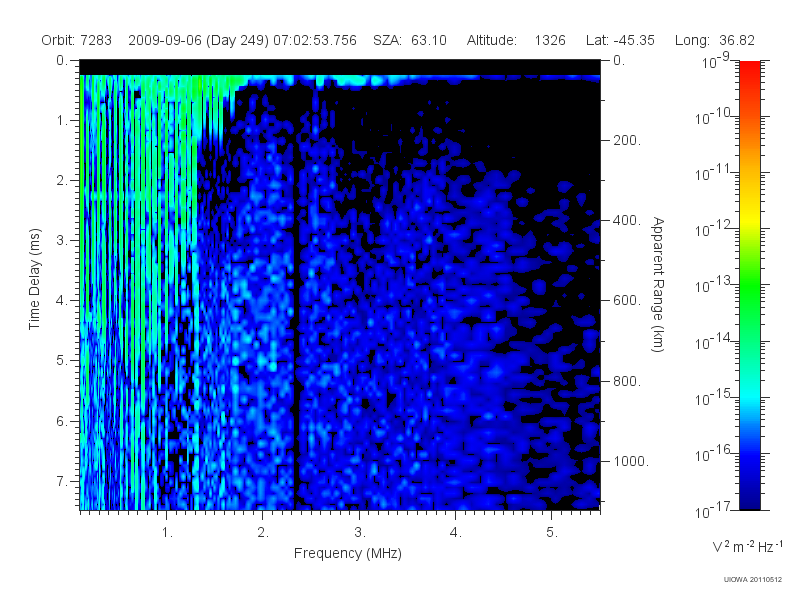Click the '800.' apparent range tick label

coord(627,381)
